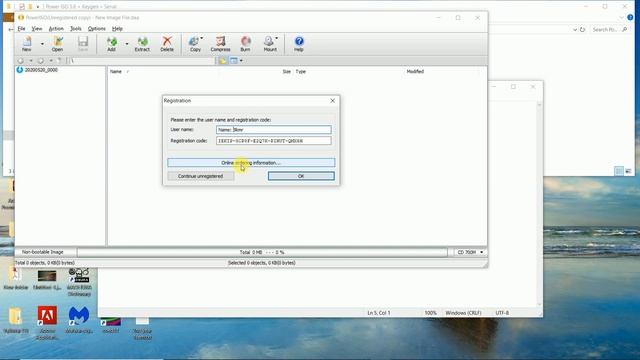Click the Open toolbar icon
This screenshot has width=640, height=360.
(x=58, y=44)
